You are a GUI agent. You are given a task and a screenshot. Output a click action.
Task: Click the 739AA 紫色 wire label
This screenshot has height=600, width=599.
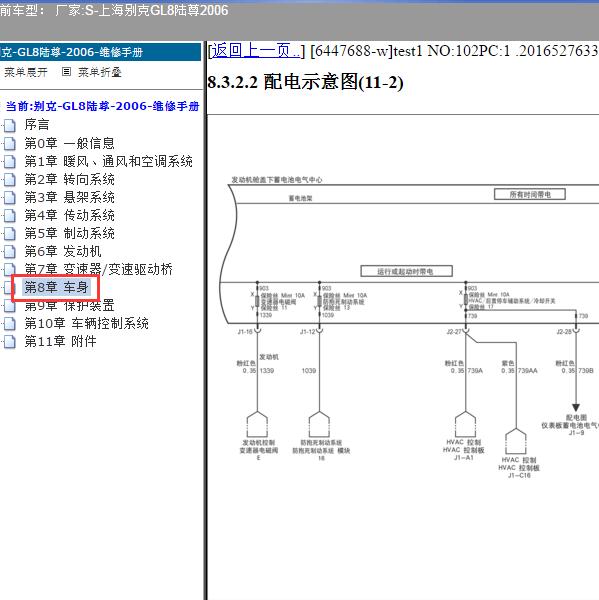(x=519, y=367)
